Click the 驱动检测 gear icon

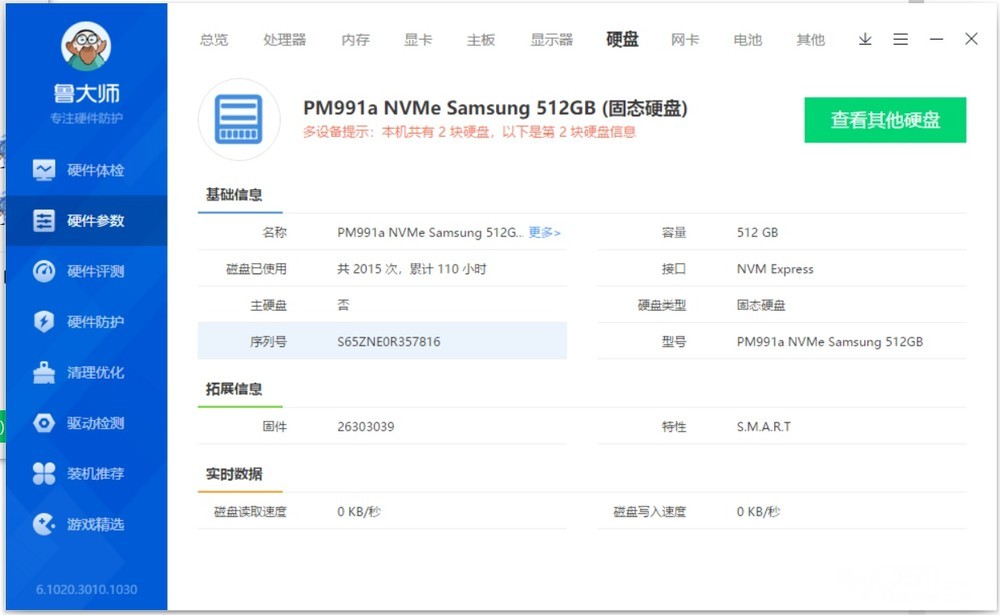click(43, 423)
